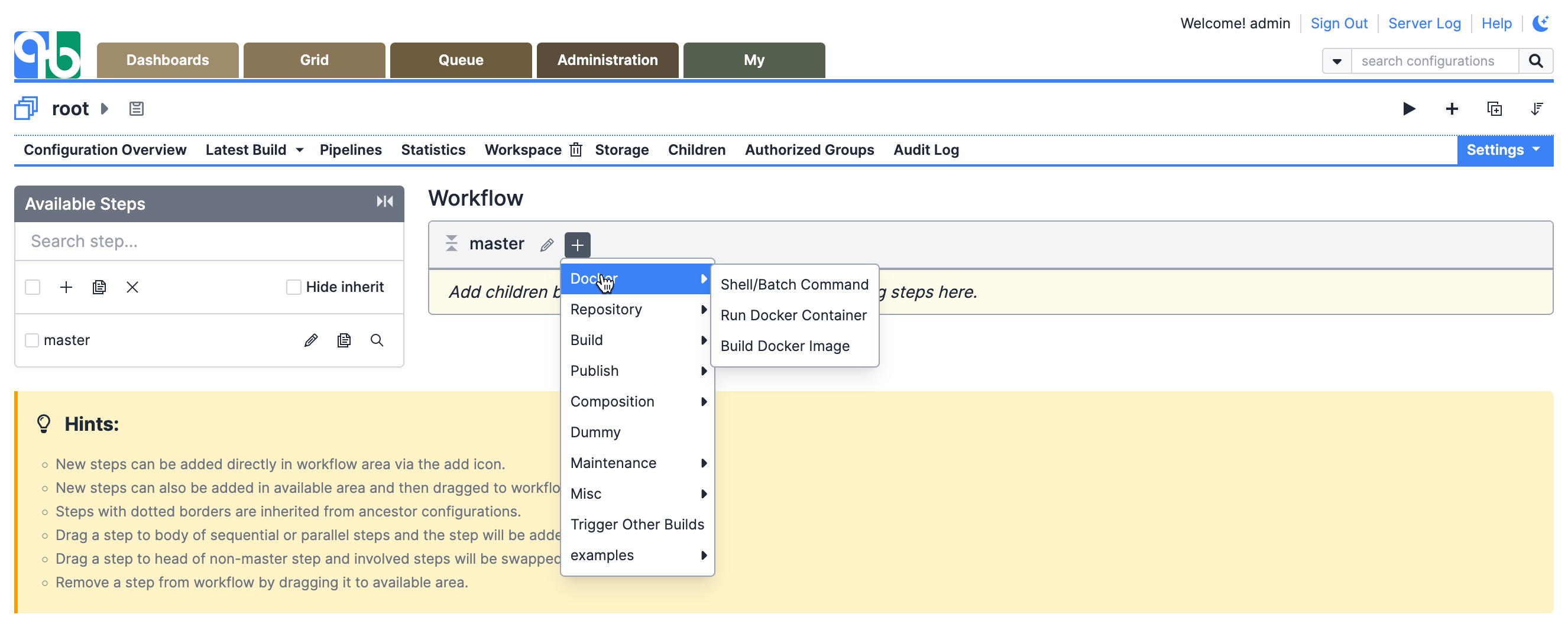Toggle the select all steps checkbox
This screenshot has width=1568, height=637.
[33, 287]
